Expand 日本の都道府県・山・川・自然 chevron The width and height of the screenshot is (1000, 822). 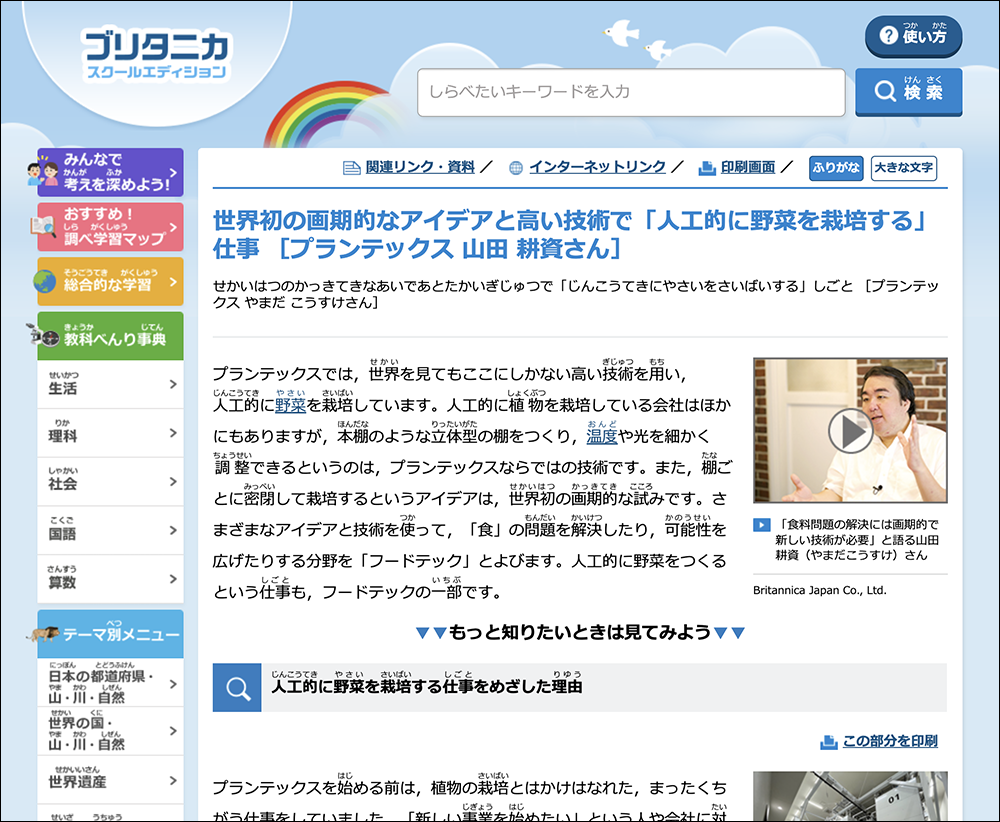[173, 684]
